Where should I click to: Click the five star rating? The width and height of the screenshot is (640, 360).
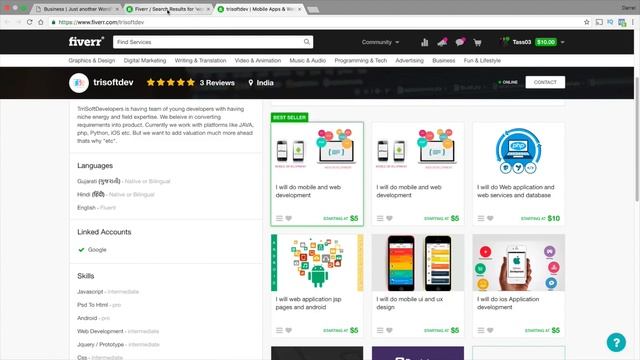tap(171, 82)
